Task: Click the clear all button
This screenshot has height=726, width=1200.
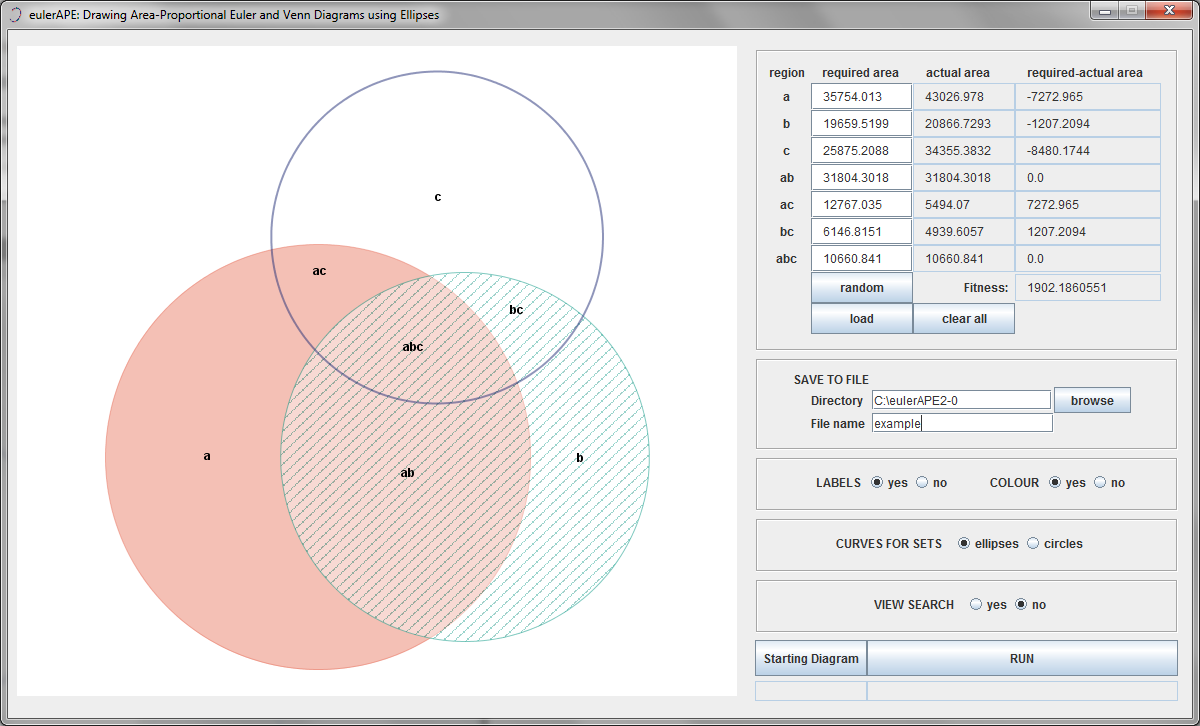Action: (x=964, y=319)
